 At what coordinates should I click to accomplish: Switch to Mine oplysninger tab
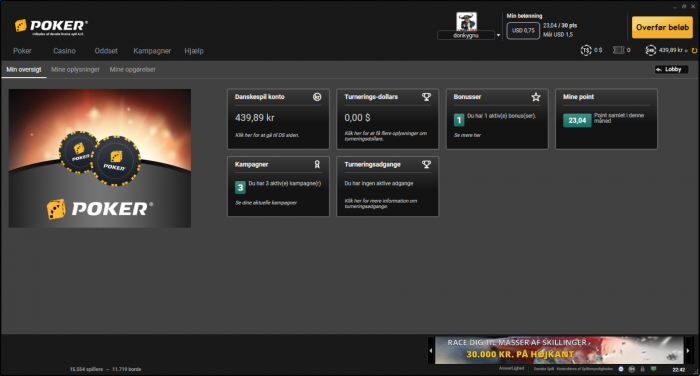click(75, 70)
